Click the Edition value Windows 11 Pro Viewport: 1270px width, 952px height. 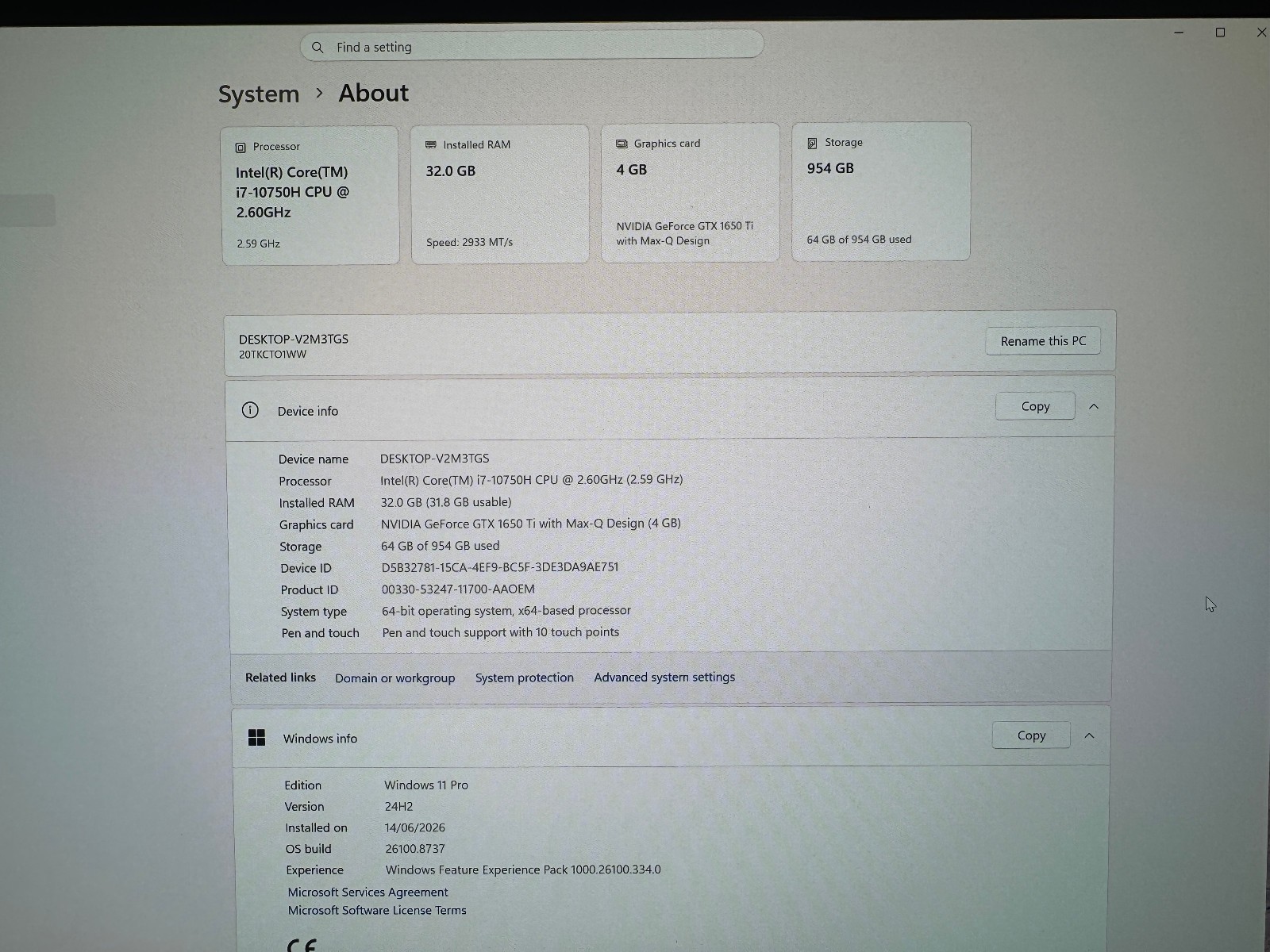point(426,785)
